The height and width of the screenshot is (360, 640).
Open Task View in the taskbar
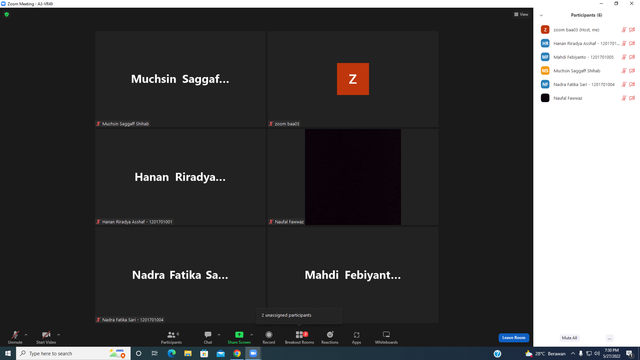155,353
